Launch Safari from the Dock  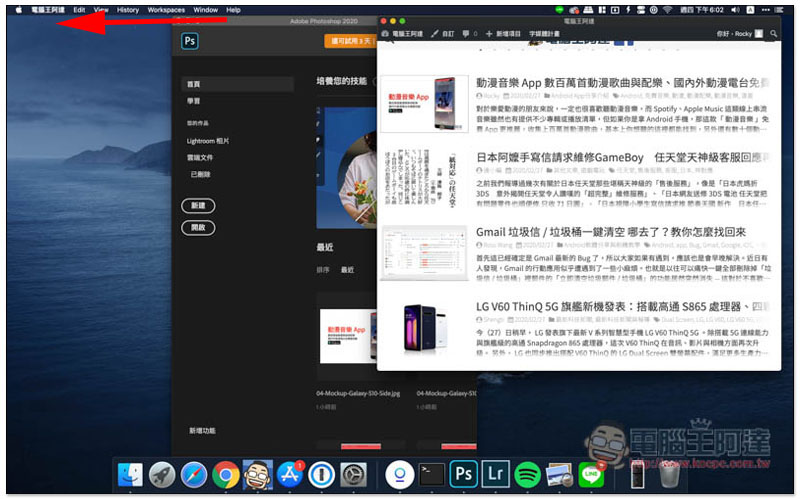pos(194,474)
